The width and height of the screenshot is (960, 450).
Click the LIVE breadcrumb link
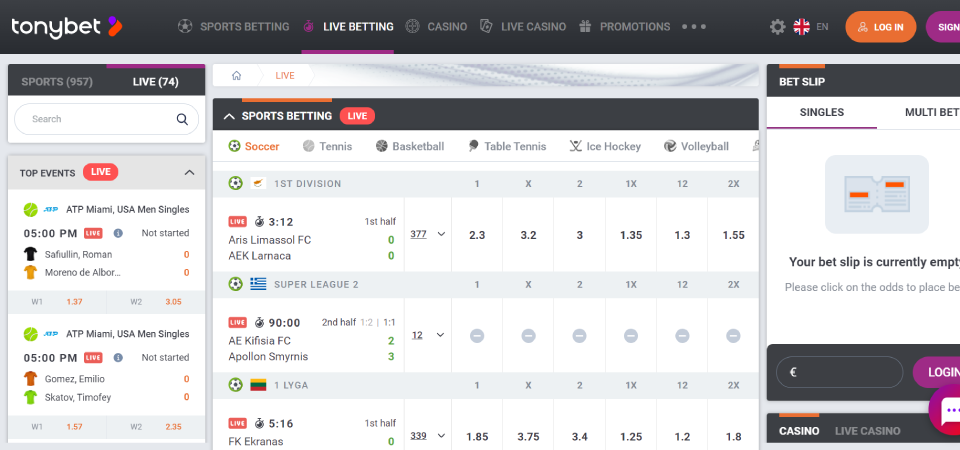coord(285,76)
